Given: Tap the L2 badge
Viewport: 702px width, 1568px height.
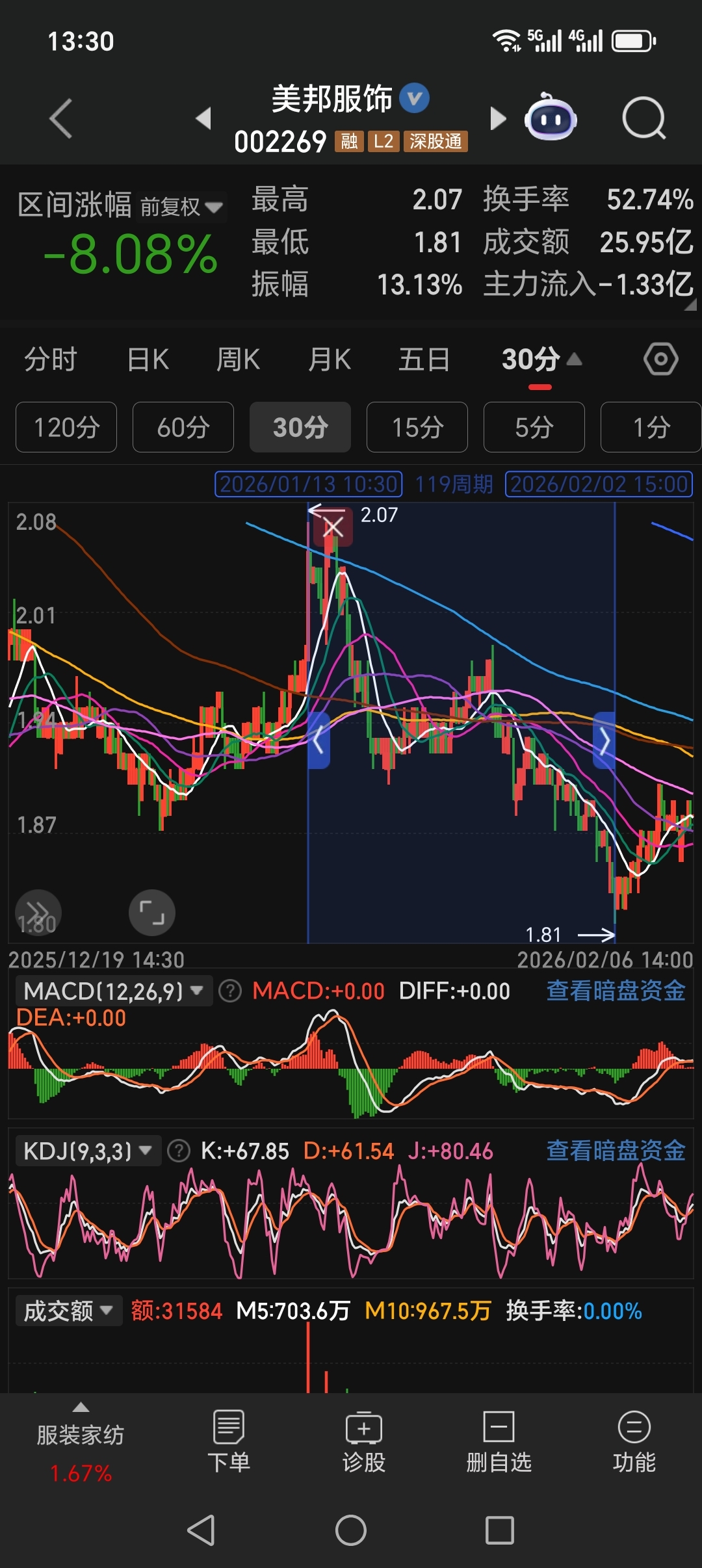Looking at the screenshot, I should (x=383, y=141).
